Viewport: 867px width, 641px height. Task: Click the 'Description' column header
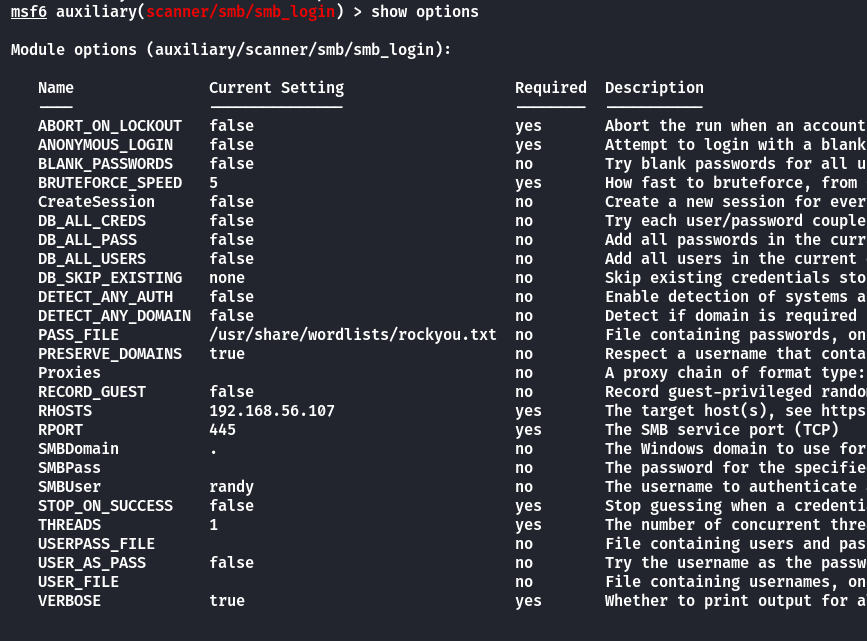[x=654, y=88]
